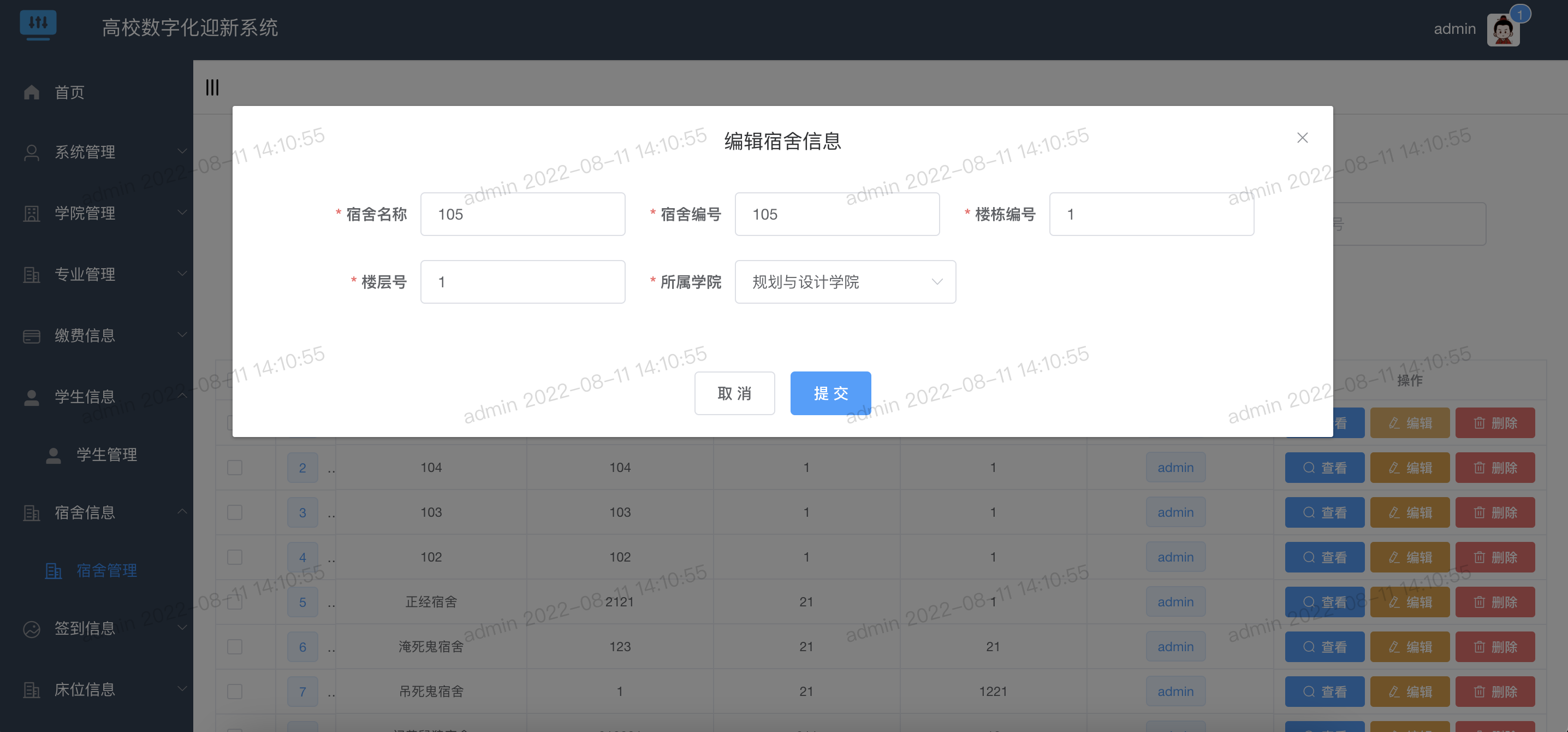
Task: Close the 编辑宿舍信息 dialog with X
Action: 1302,138
